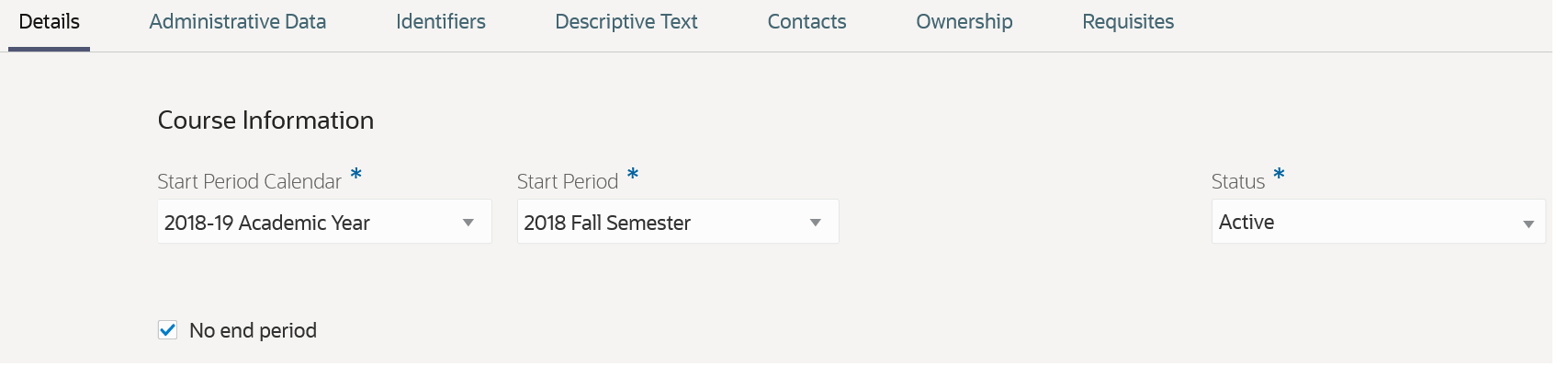Click the Course Information heading
Screen dimensions: 1568x367
[x=265, y=120]
